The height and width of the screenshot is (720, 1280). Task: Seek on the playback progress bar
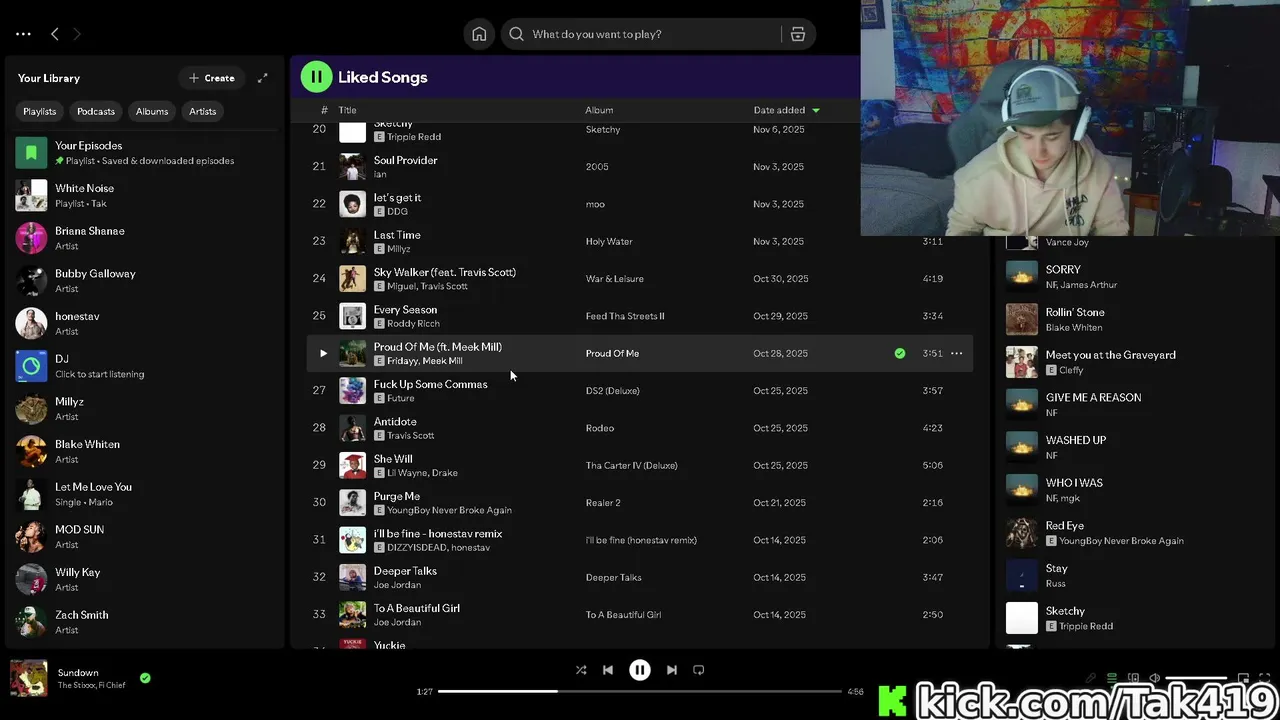[640, 691]
